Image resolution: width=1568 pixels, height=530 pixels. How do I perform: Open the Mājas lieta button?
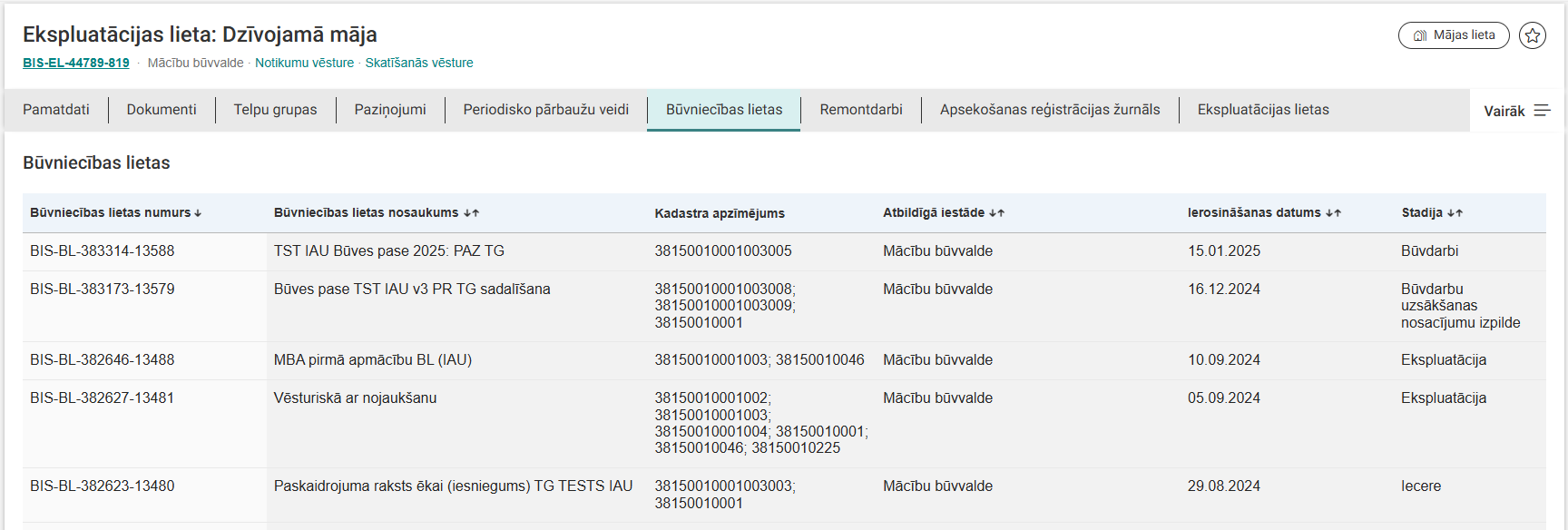point(1454,35)
